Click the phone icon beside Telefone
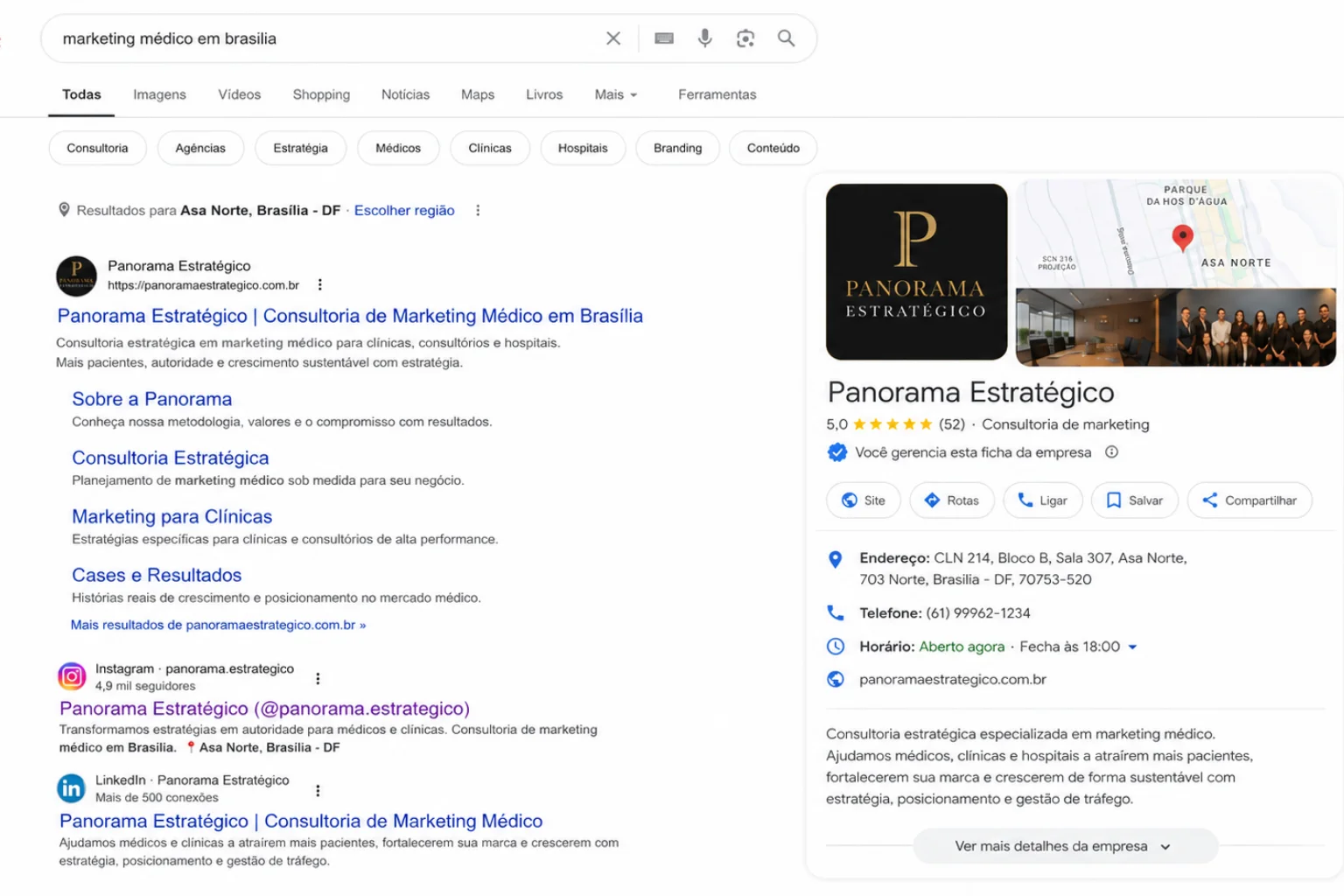The height and width of the screenshot is (896, 1344). 836,612
